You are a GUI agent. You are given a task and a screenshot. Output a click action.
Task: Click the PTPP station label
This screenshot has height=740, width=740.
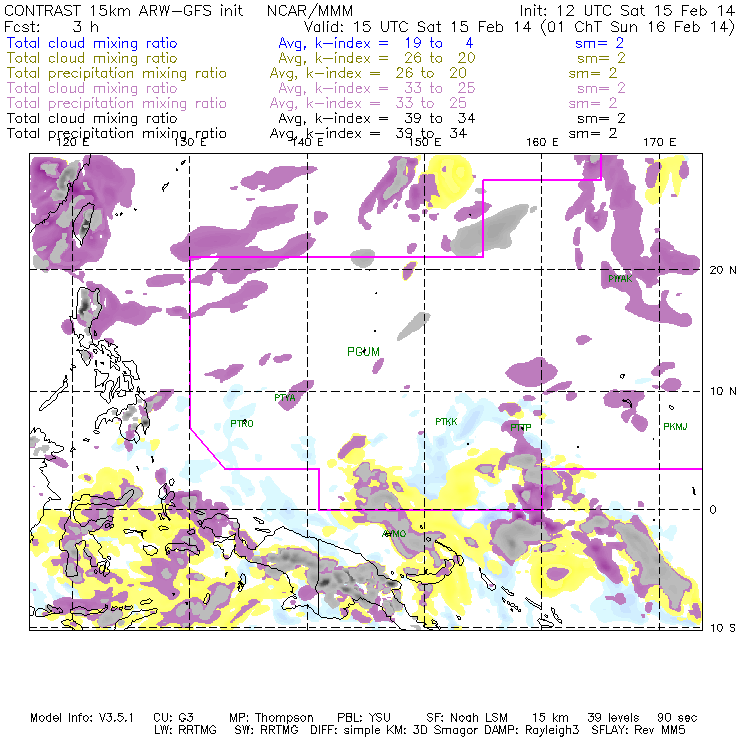coord(521,428)
